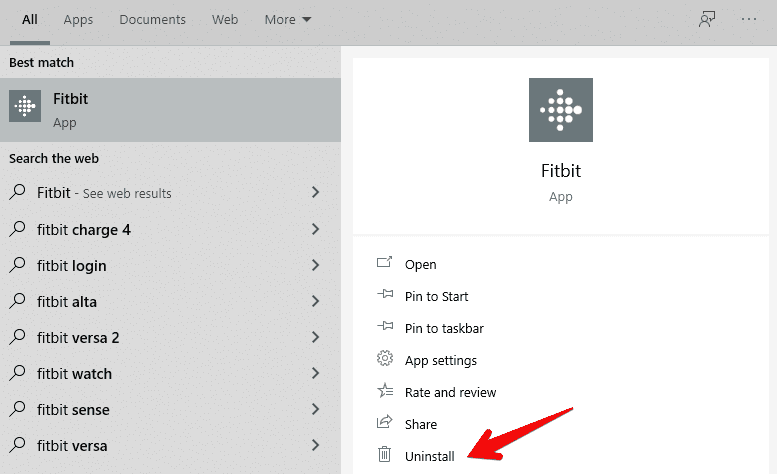Open the feedback person icon
This screenshot has height=474, width=777.
tap(707, 20)
